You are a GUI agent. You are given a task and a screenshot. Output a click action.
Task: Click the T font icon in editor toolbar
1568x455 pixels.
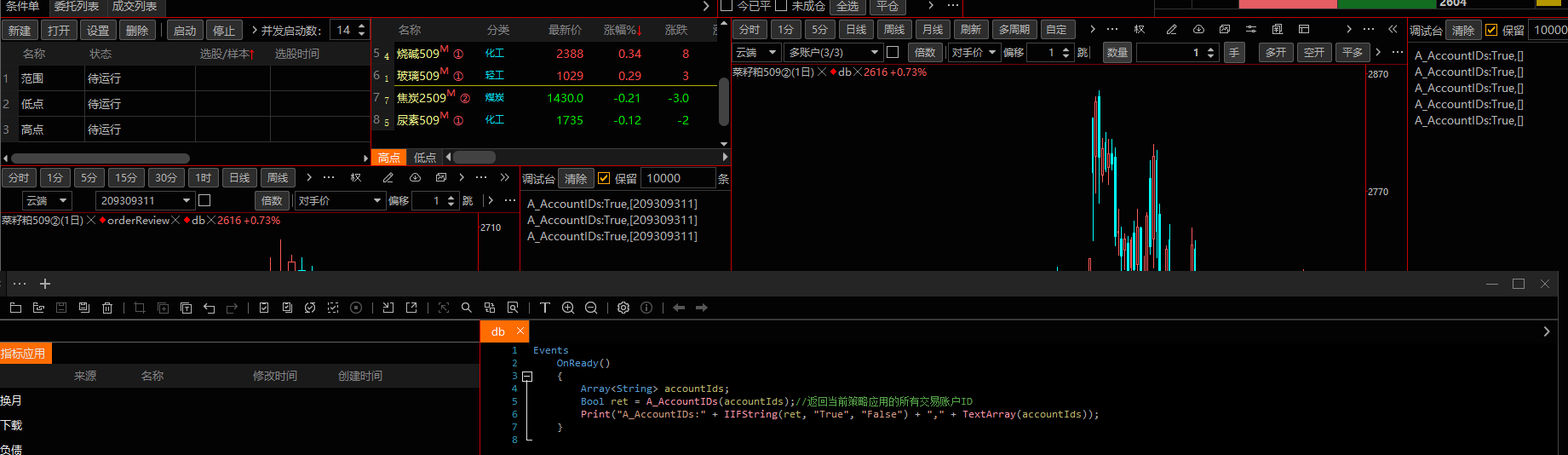(x=545, y=308)
